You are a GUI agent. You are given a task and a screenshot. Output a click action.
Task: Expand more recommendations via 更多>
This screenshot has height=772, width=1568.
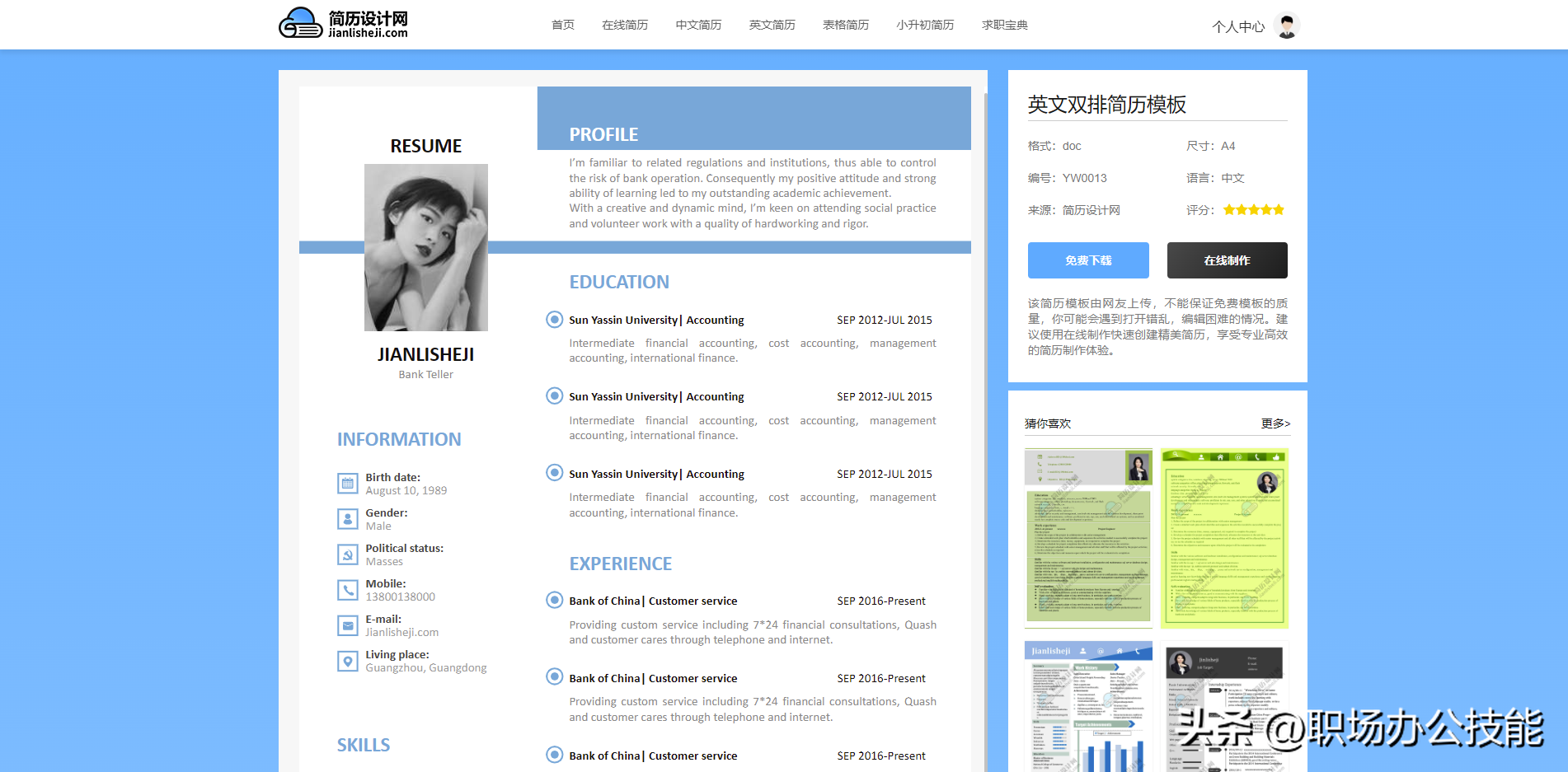point(1275,423)
